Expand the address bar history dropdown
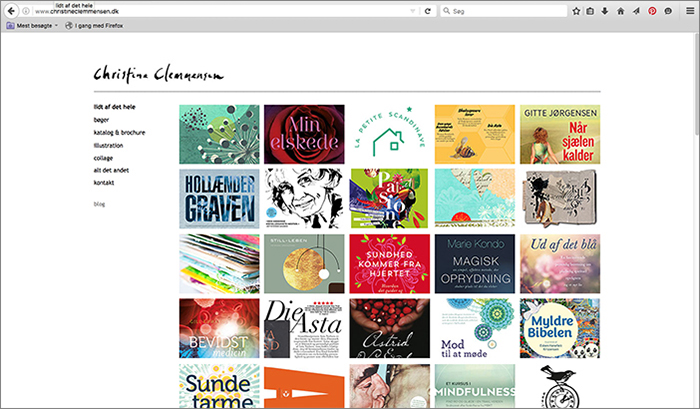Viewport: 700px width, 409px height. pyautogui.click(x=413, y=11)
